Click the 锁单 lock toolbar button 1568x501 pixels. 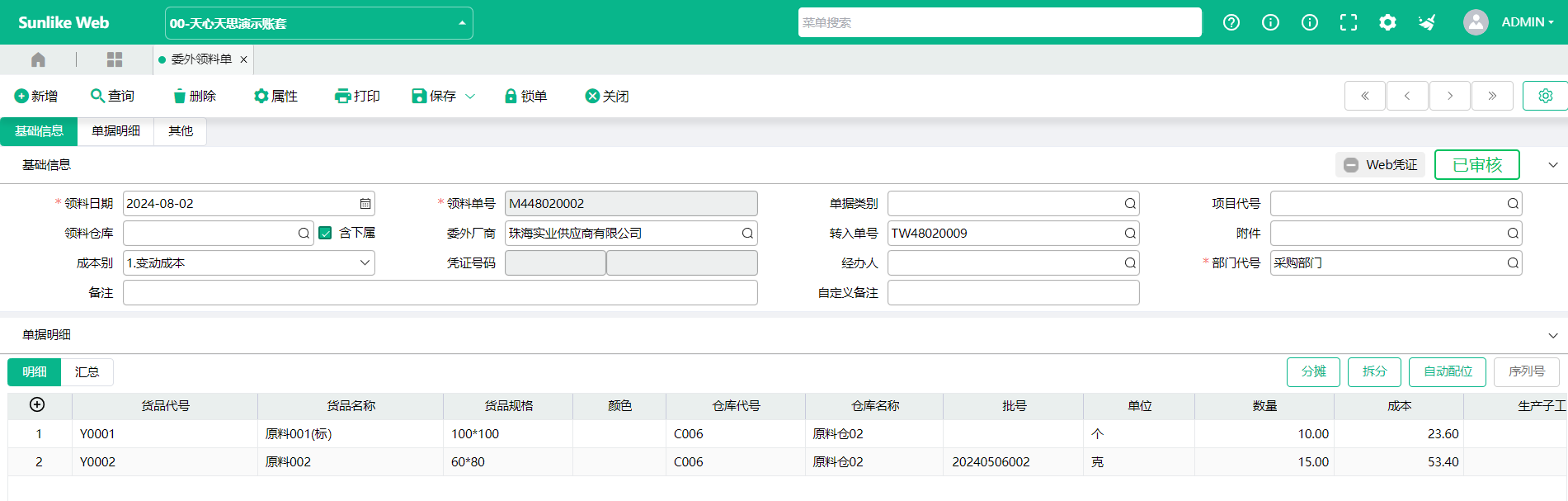pyautogui.click(x=525, y=96)
